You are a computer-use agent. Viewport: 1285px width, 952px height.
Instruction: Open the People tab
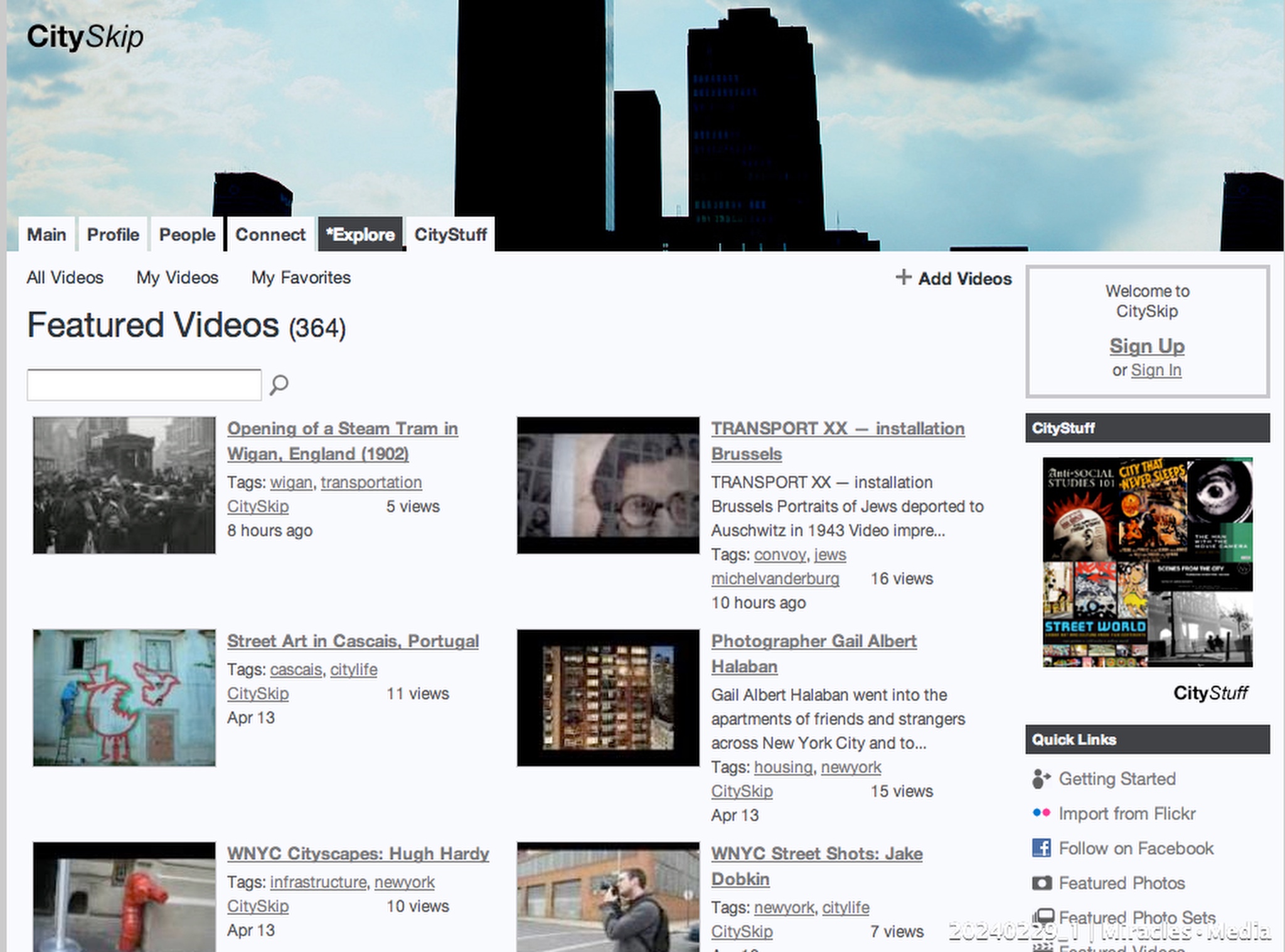[187, 235]
